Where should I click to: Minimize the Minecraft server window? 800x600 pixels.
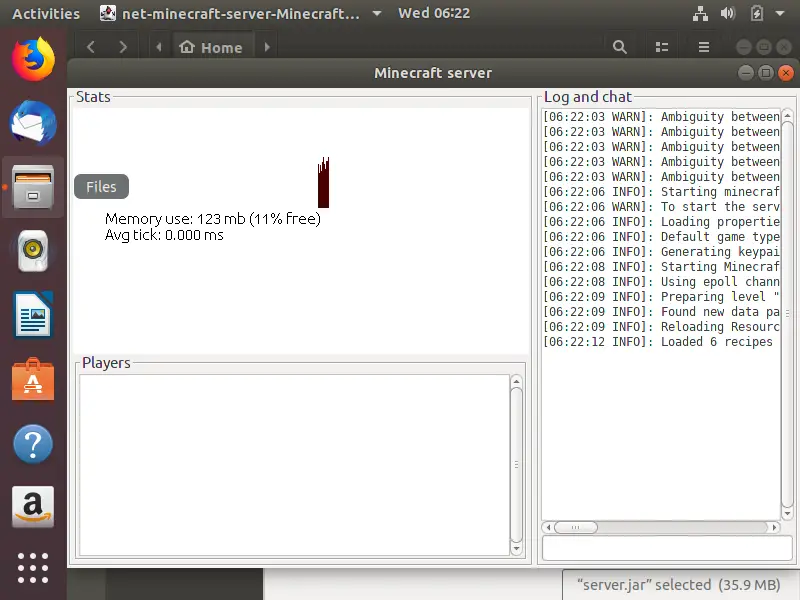click(x=745, y=73)
